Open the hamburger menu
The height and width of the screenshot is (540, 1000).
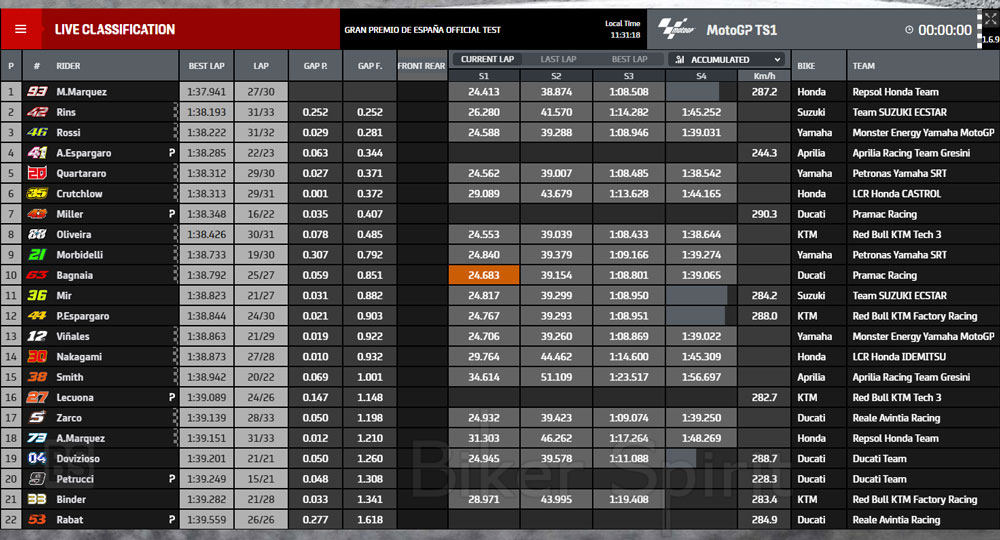coord(20,29)
